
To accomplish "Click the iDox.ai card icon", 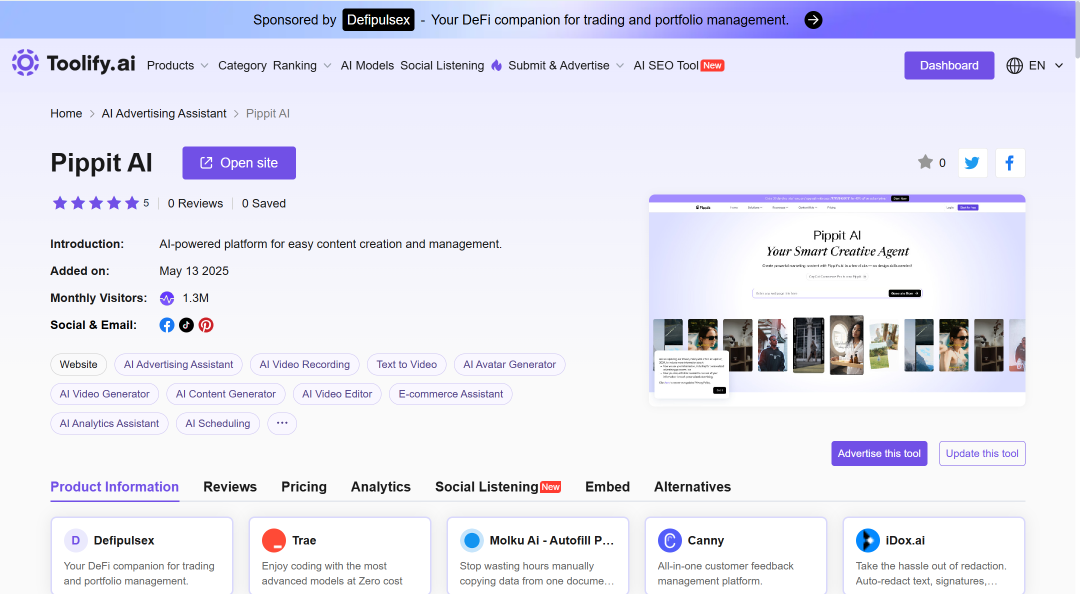I will [x=868, y=540].
